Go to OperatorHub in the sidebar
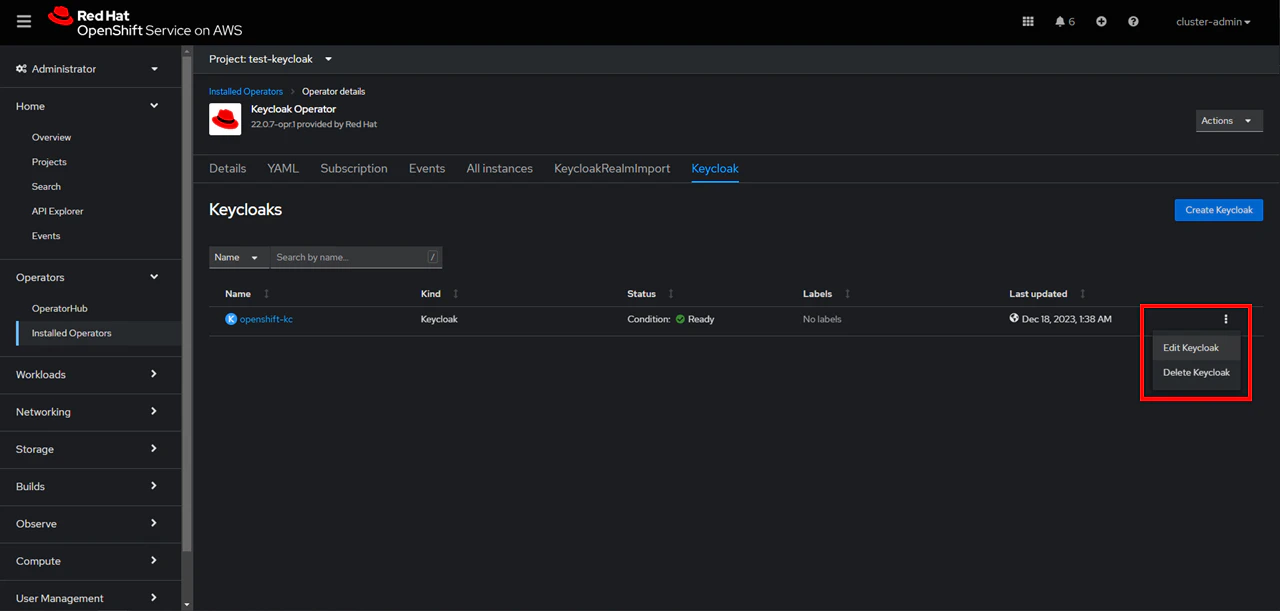Image resolution: width=1280 pixels, height=611 pixels. 60,308
